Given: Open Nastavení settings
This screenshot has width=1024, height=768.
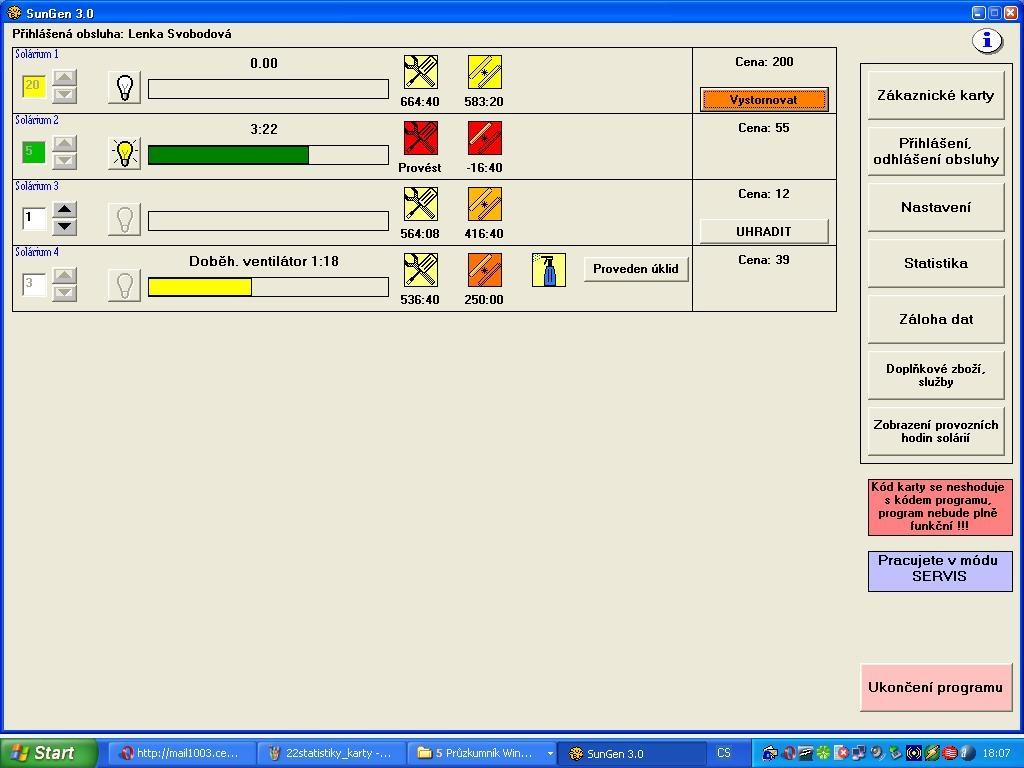Looking at the screenshot, I should pyautogui.click(x=935, y=208).
